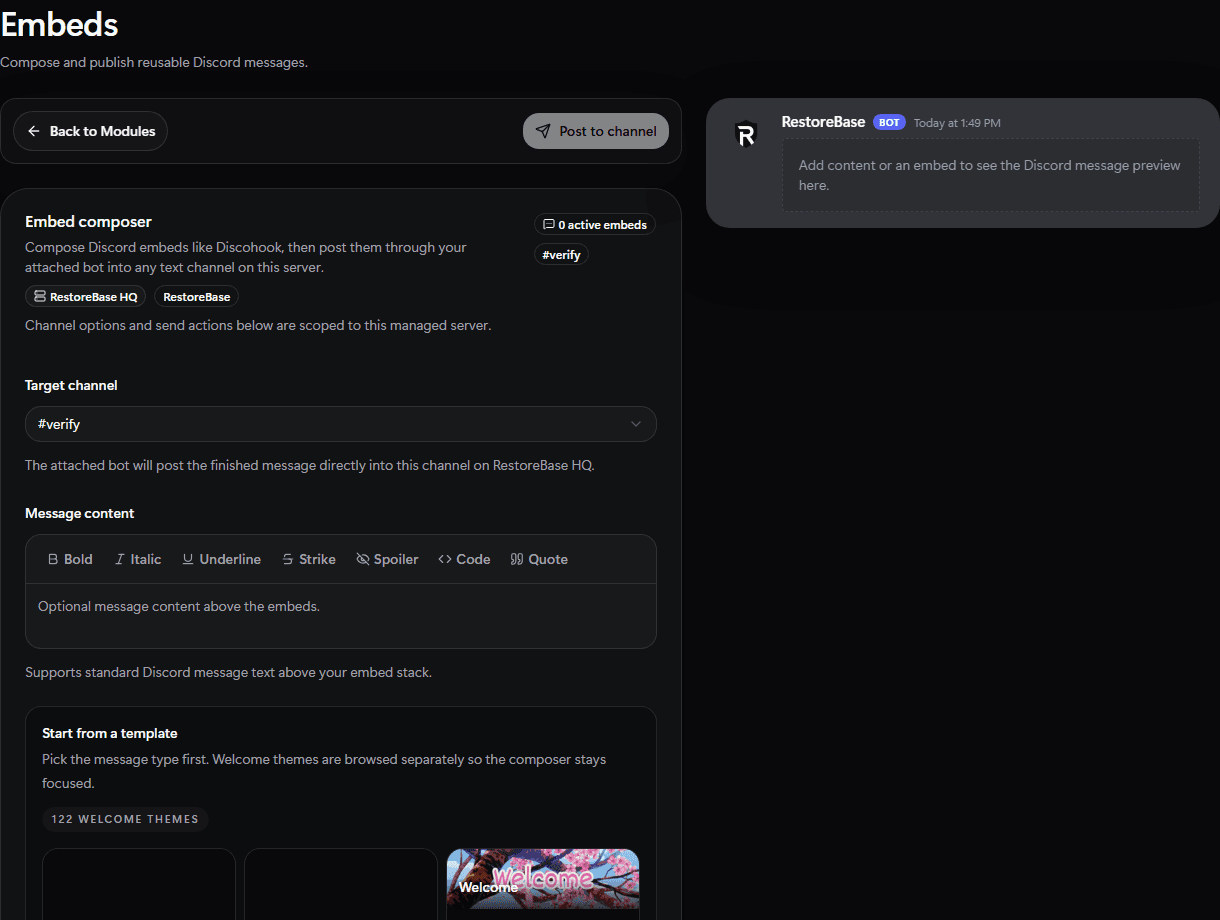Open the Target channel dropdown

(x=341, y=424)
